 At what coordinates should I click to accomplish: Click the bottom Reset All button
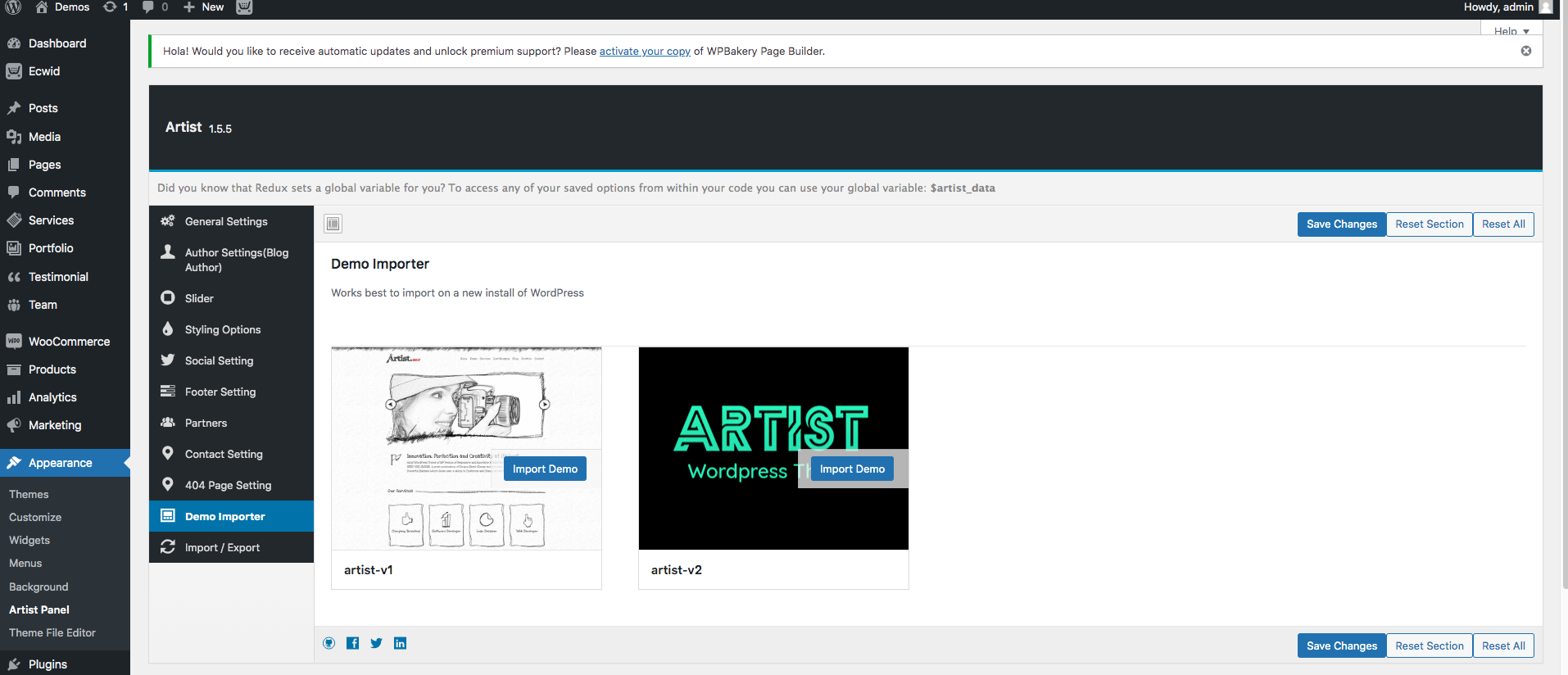1503,646
